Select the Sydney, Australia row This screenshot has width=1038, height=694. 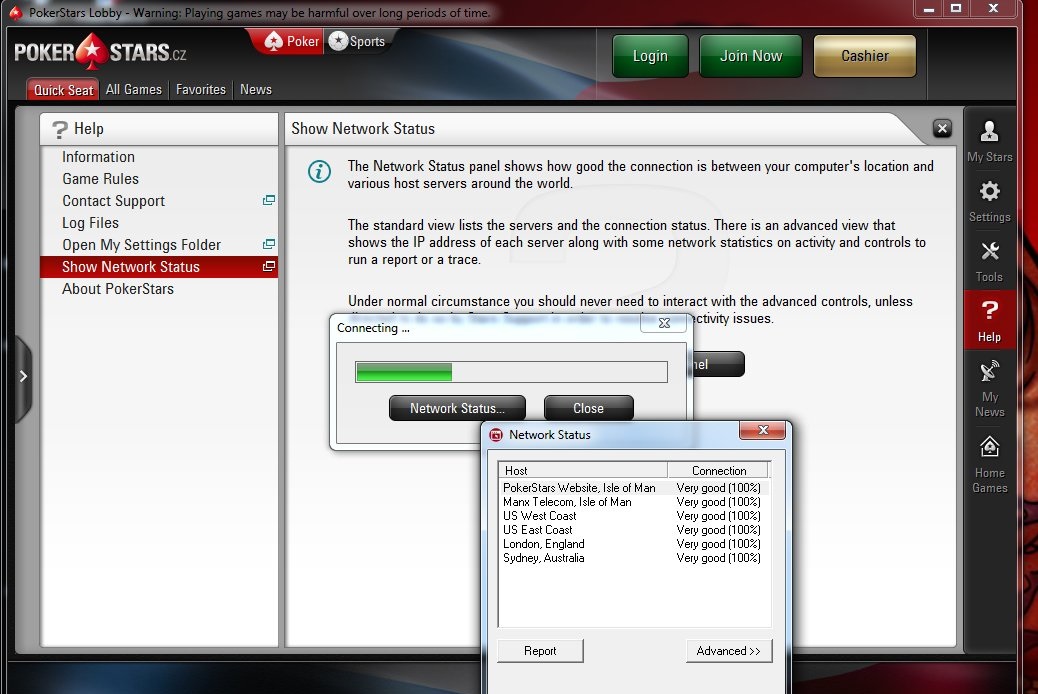(633, 558)
